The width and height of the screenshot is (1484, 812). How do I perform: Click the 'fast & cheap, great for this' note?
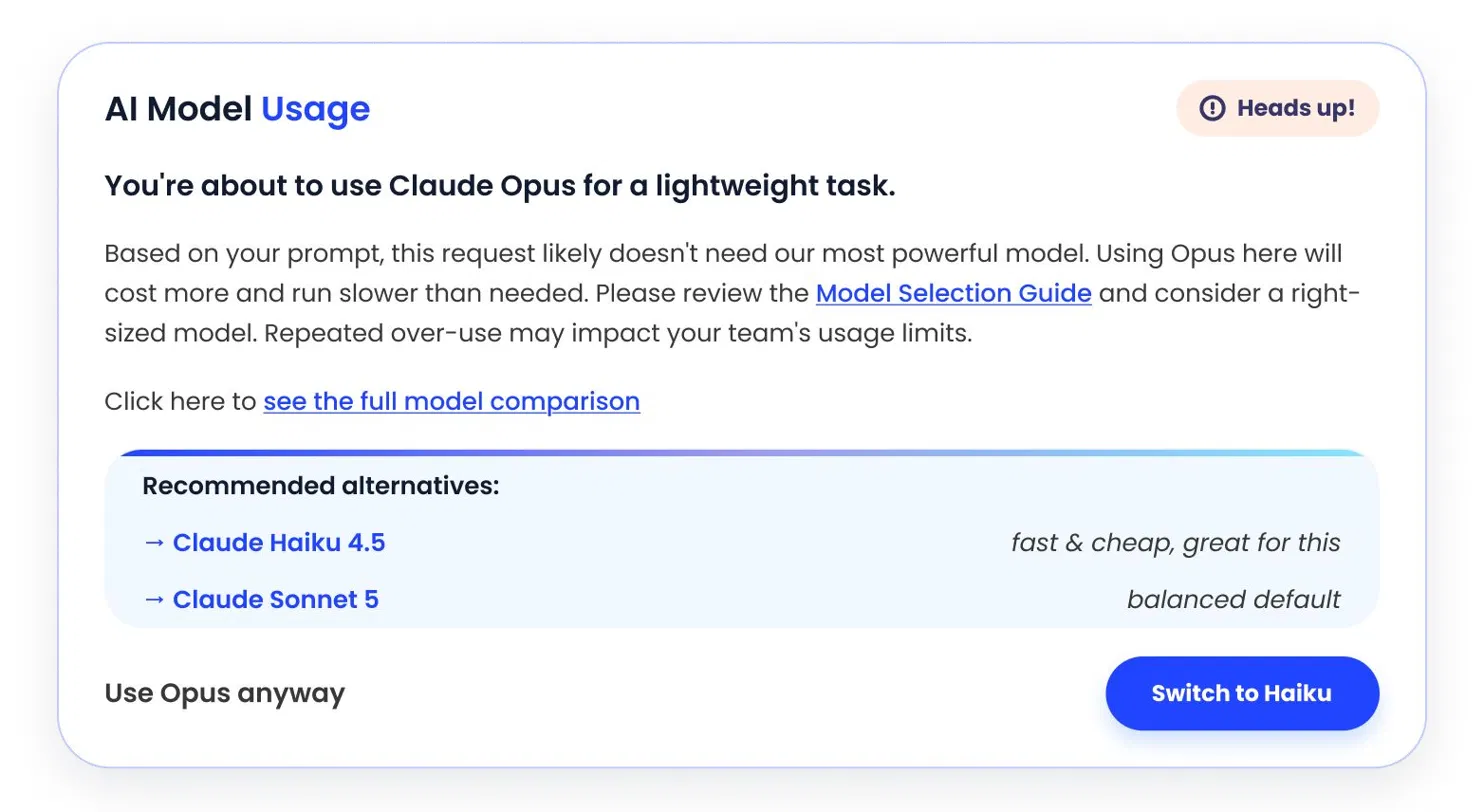(1176, 543)
